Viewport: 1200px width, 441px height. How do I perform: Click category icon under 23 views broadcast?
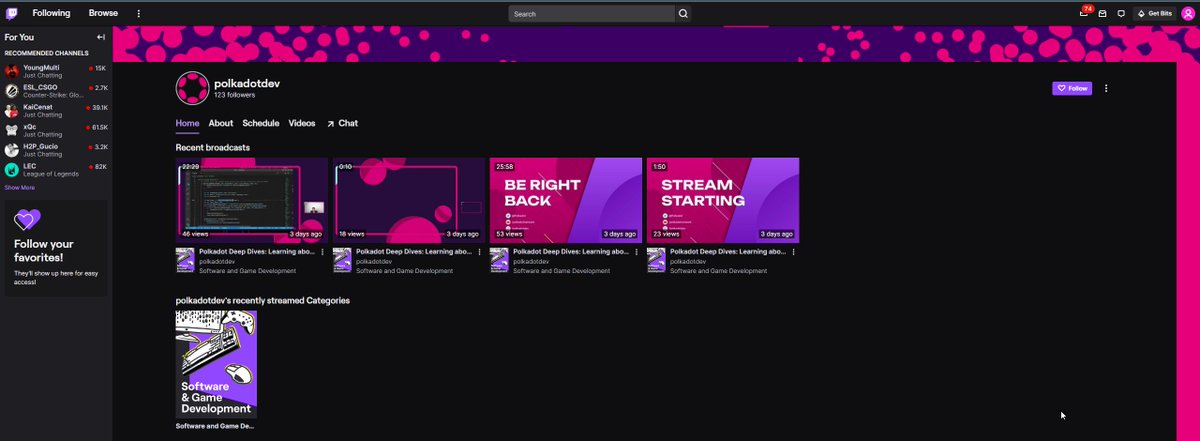[656, 261]
